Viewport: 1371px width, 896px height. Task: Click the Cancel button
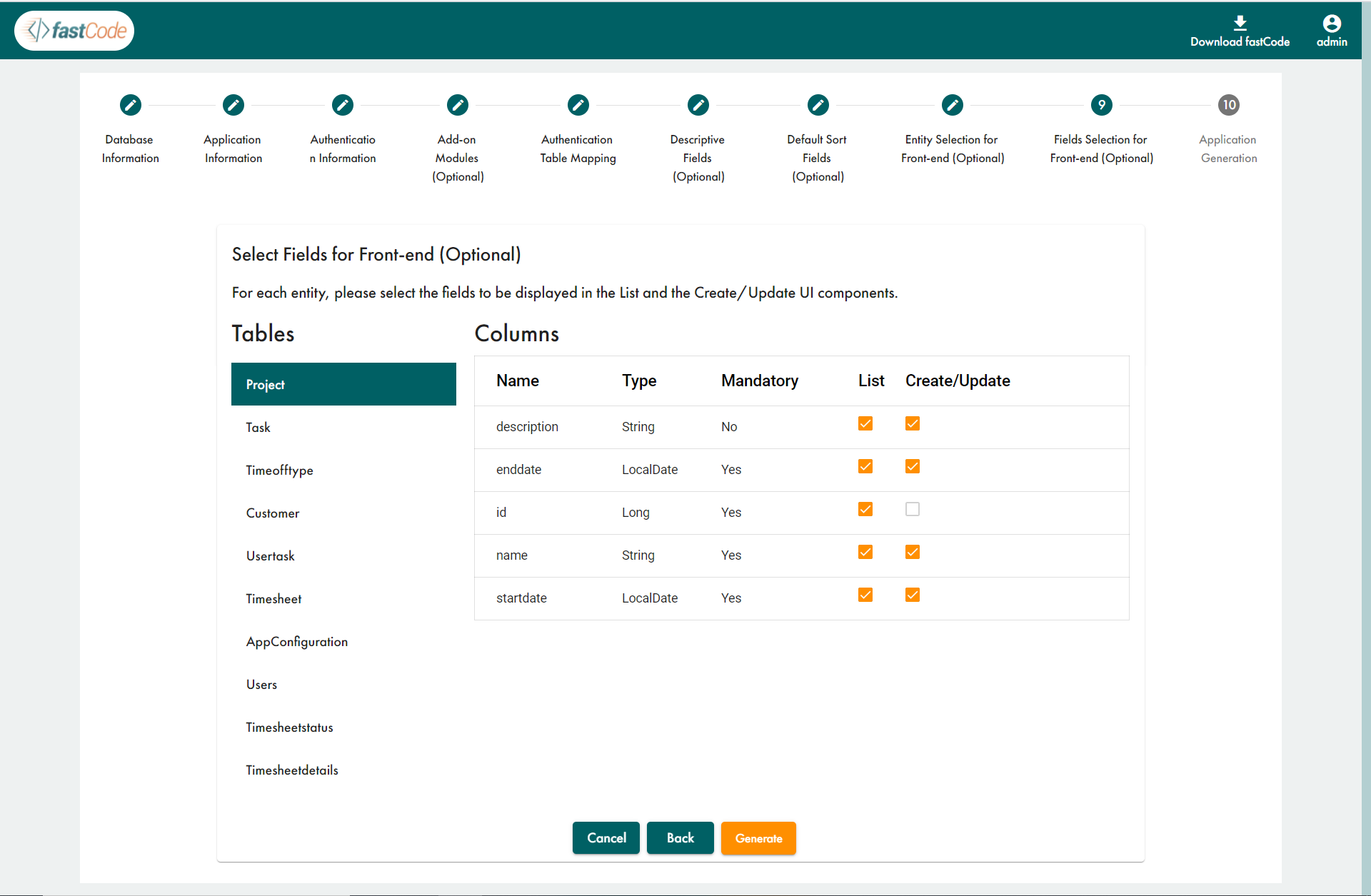tap(606, 837)
